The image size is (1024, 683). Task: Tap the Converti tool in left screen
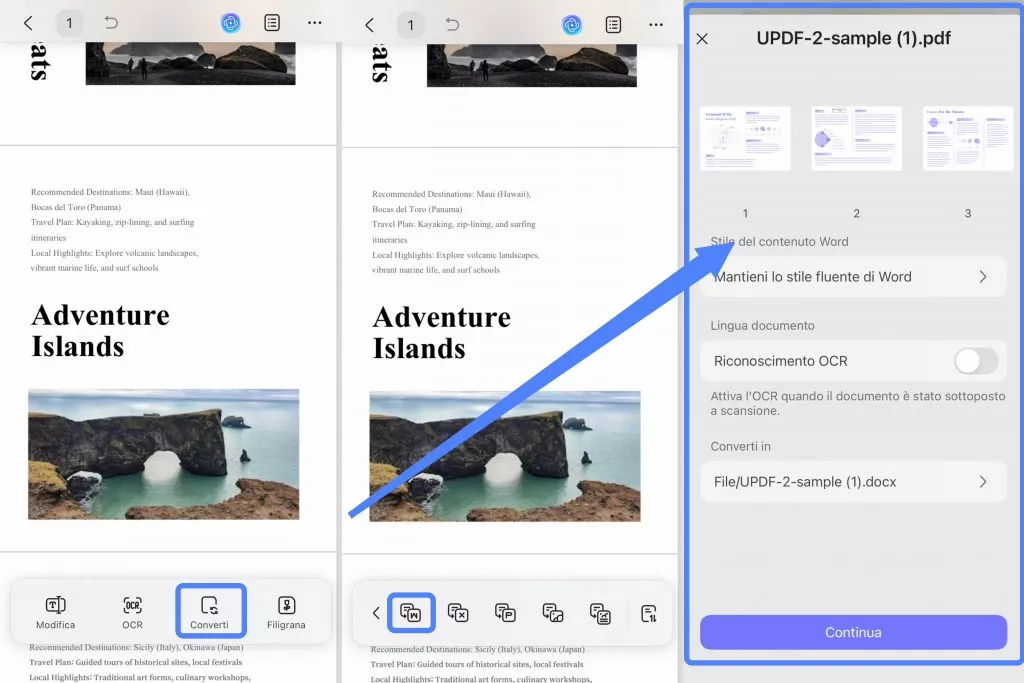coord(210,612)
